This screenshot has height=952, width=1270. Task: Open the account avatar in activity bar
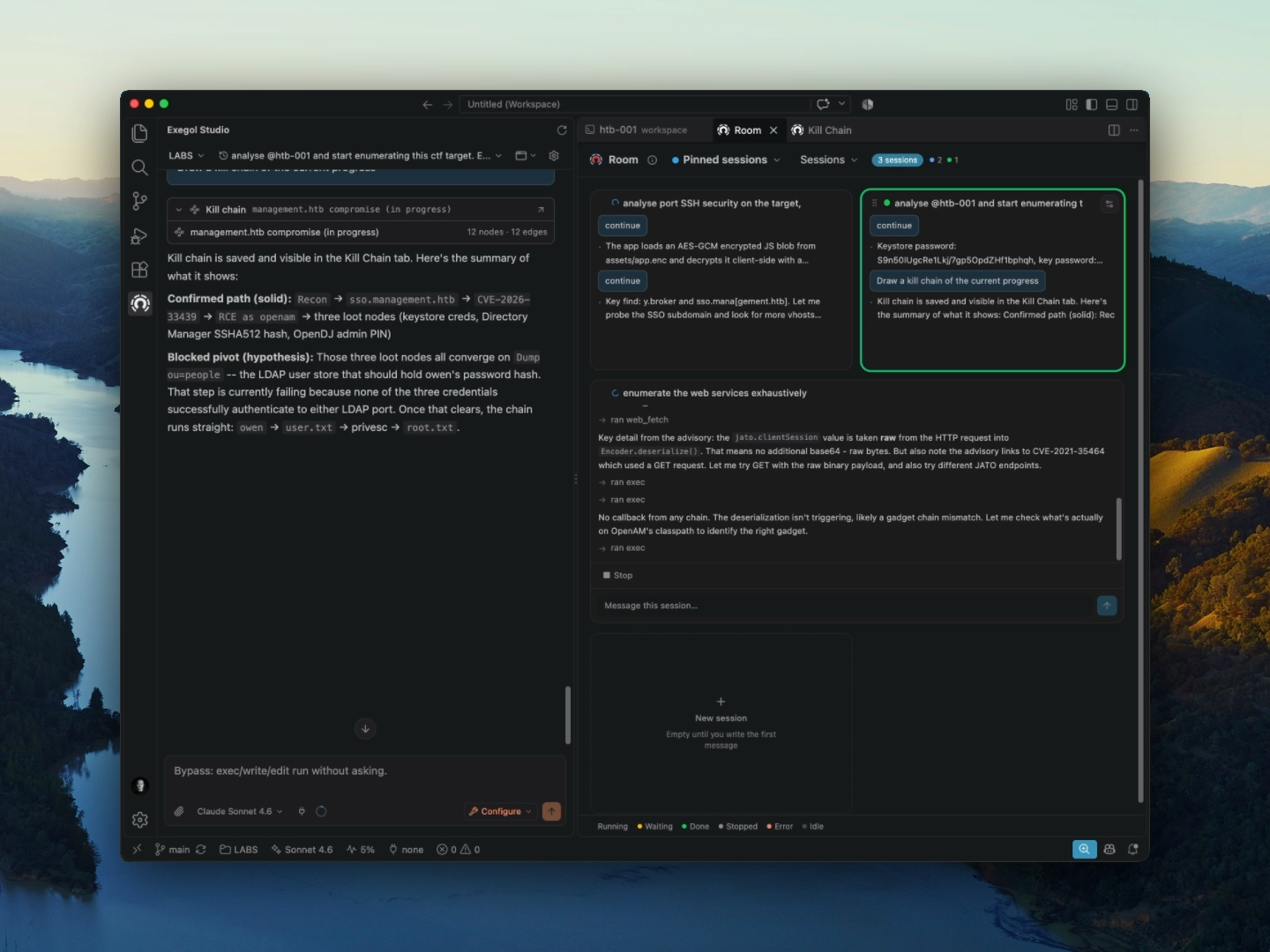(x=139, y=785)
